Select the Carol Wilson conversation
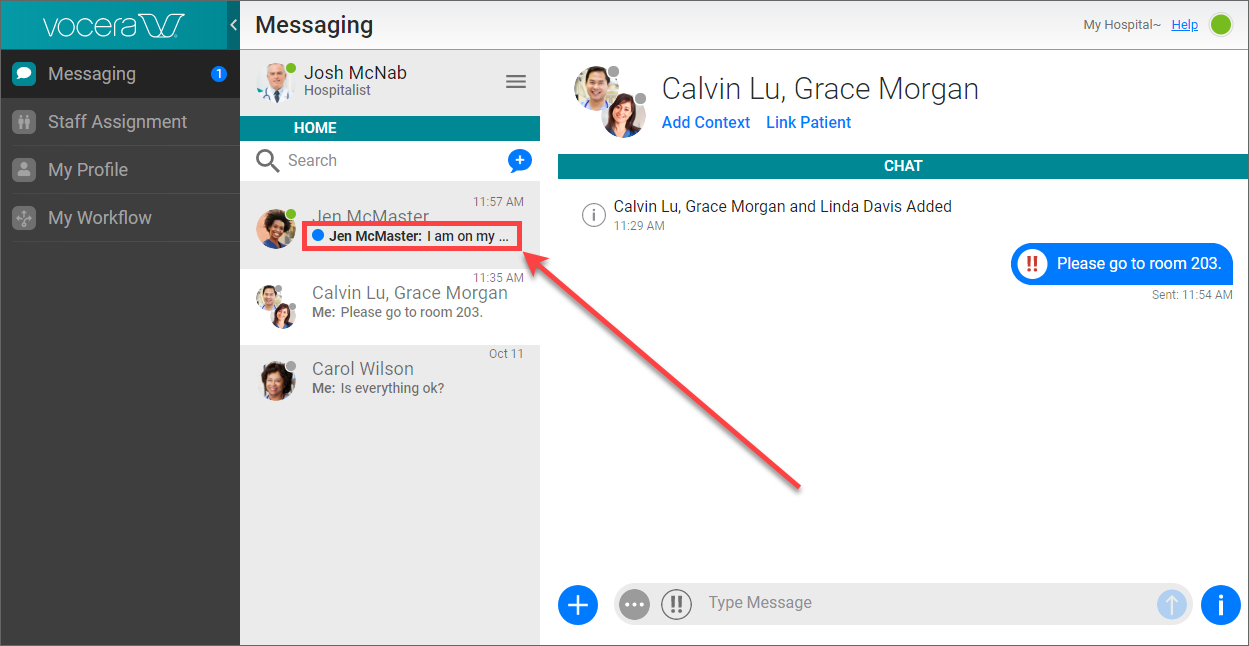Screen dimensions: 1249x646 tap(390, 378)
